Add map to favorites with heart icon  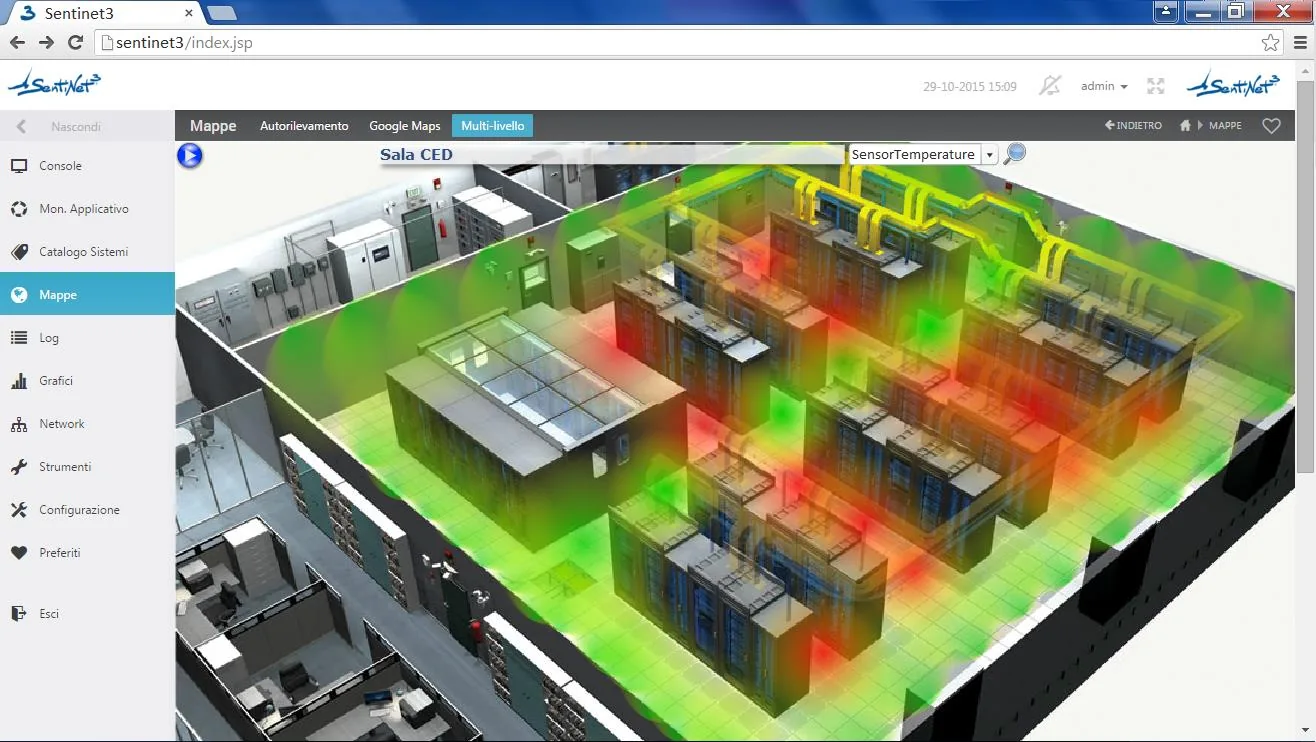[x=1271, y=126]
